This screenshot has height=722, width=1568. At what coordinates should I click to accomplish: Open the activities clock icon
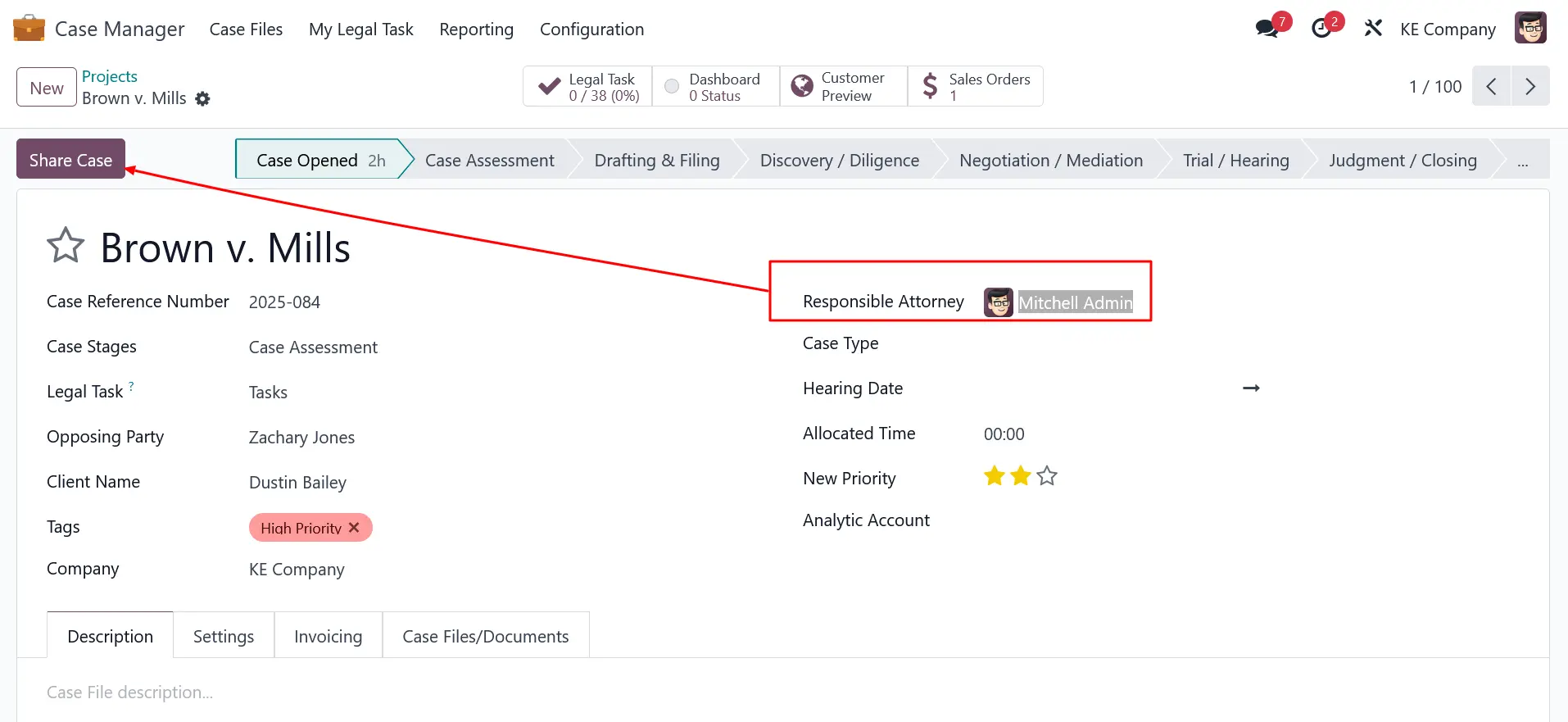click(x=1321, y=29)
